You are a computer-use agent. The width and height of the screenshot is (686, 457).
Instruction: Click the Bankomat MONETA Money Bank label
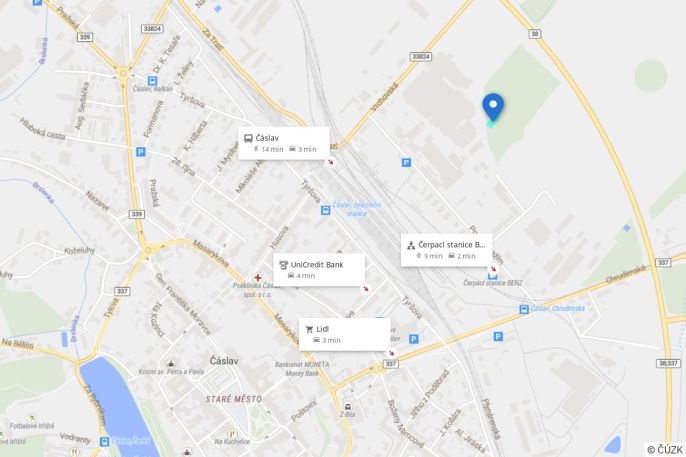[x=302, y=369]
